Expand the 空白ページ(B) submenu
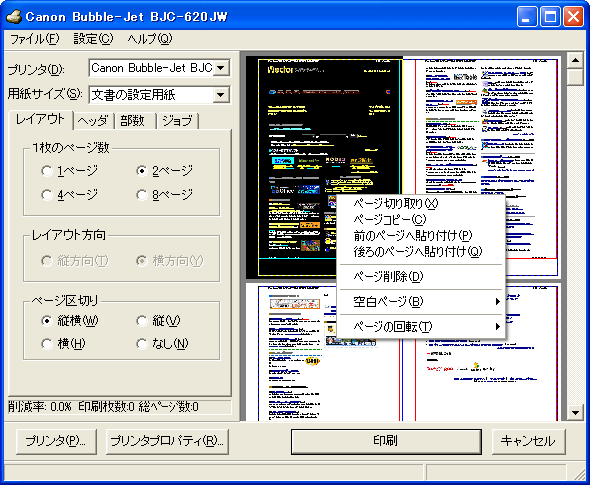Screen dimensions: 590x485 [421, 302]
